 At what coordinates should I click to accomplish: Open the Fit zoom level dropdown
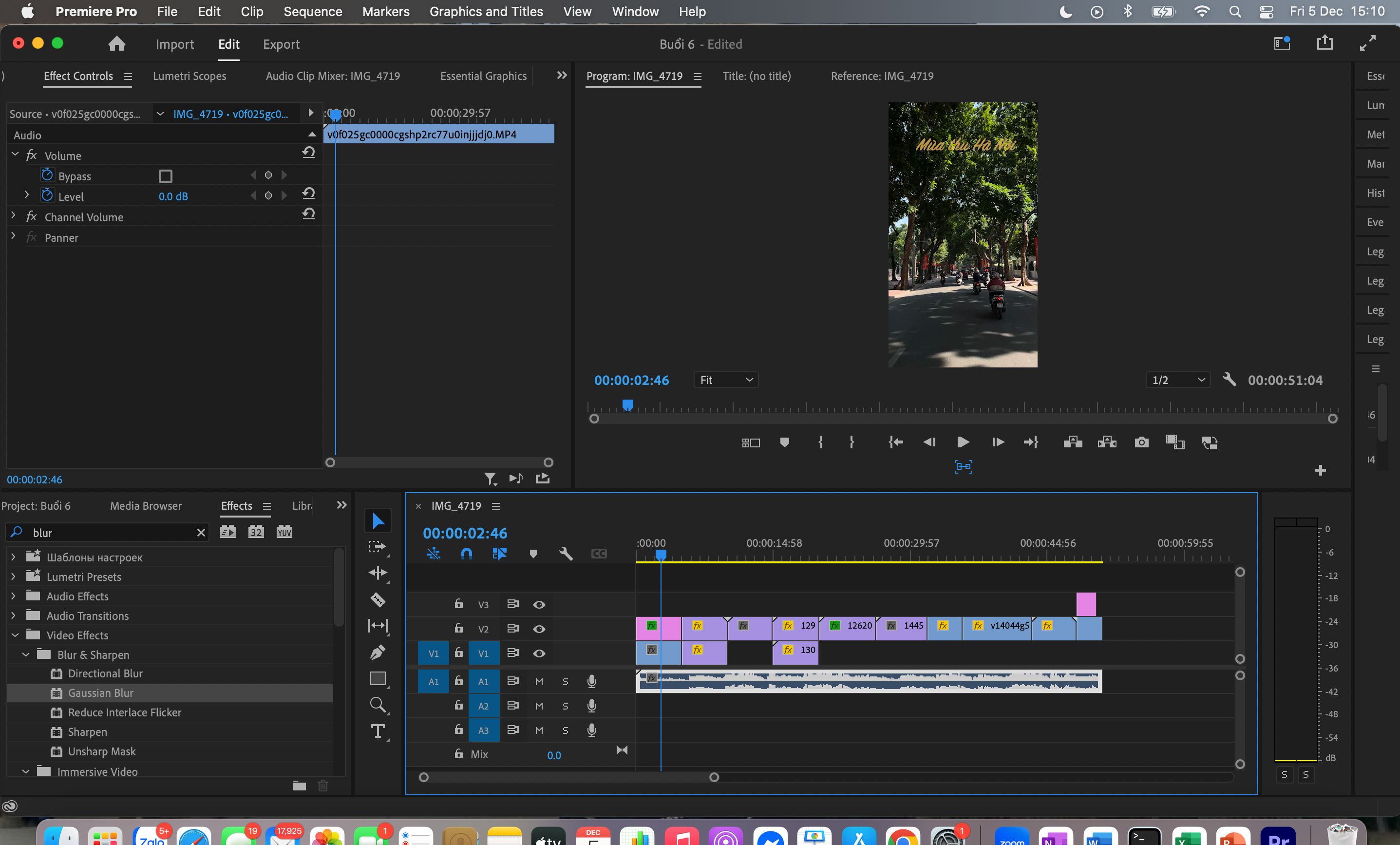pyautogui.click(x=725, y=380)
